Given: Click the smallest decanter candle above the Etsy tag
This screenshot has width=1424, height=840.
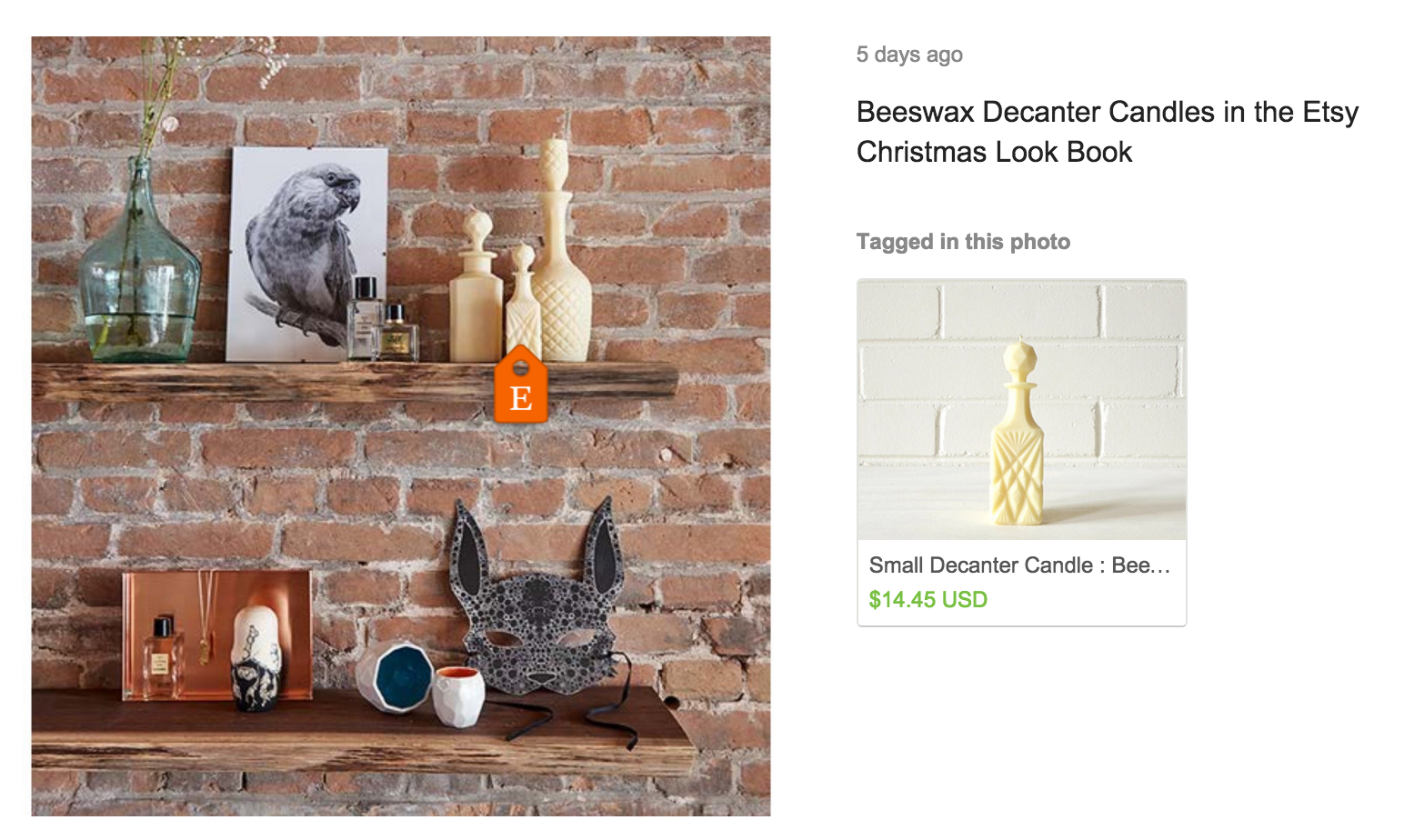Looking at the screenshot, I should (x=522, y=301).
